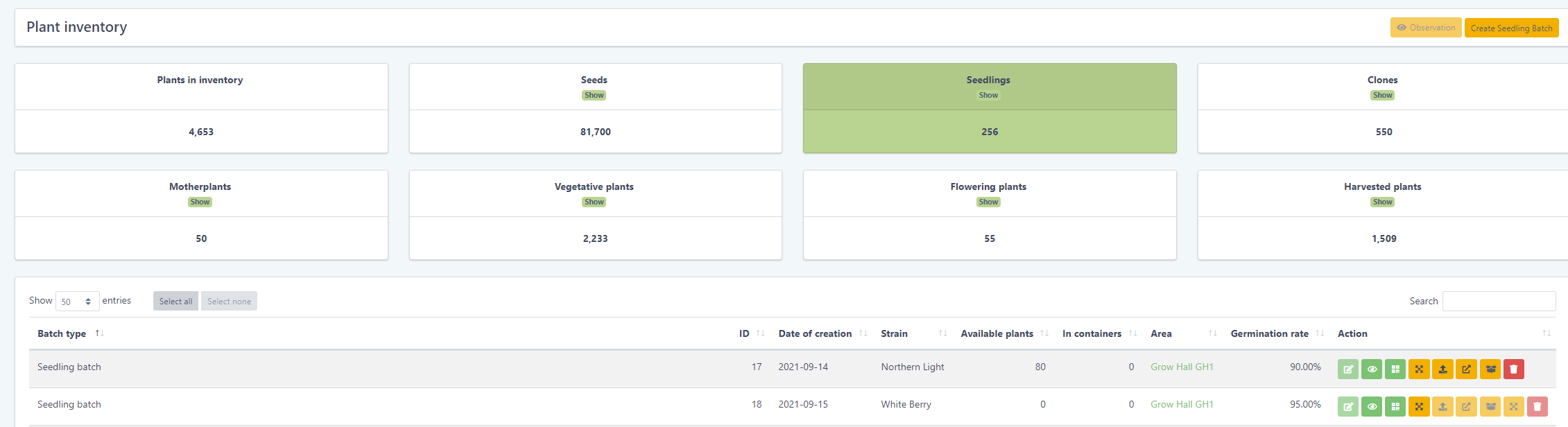Click the upload icon for batch 17
This screenshot has width=1568, height=427.
[x=1442, y=369]
